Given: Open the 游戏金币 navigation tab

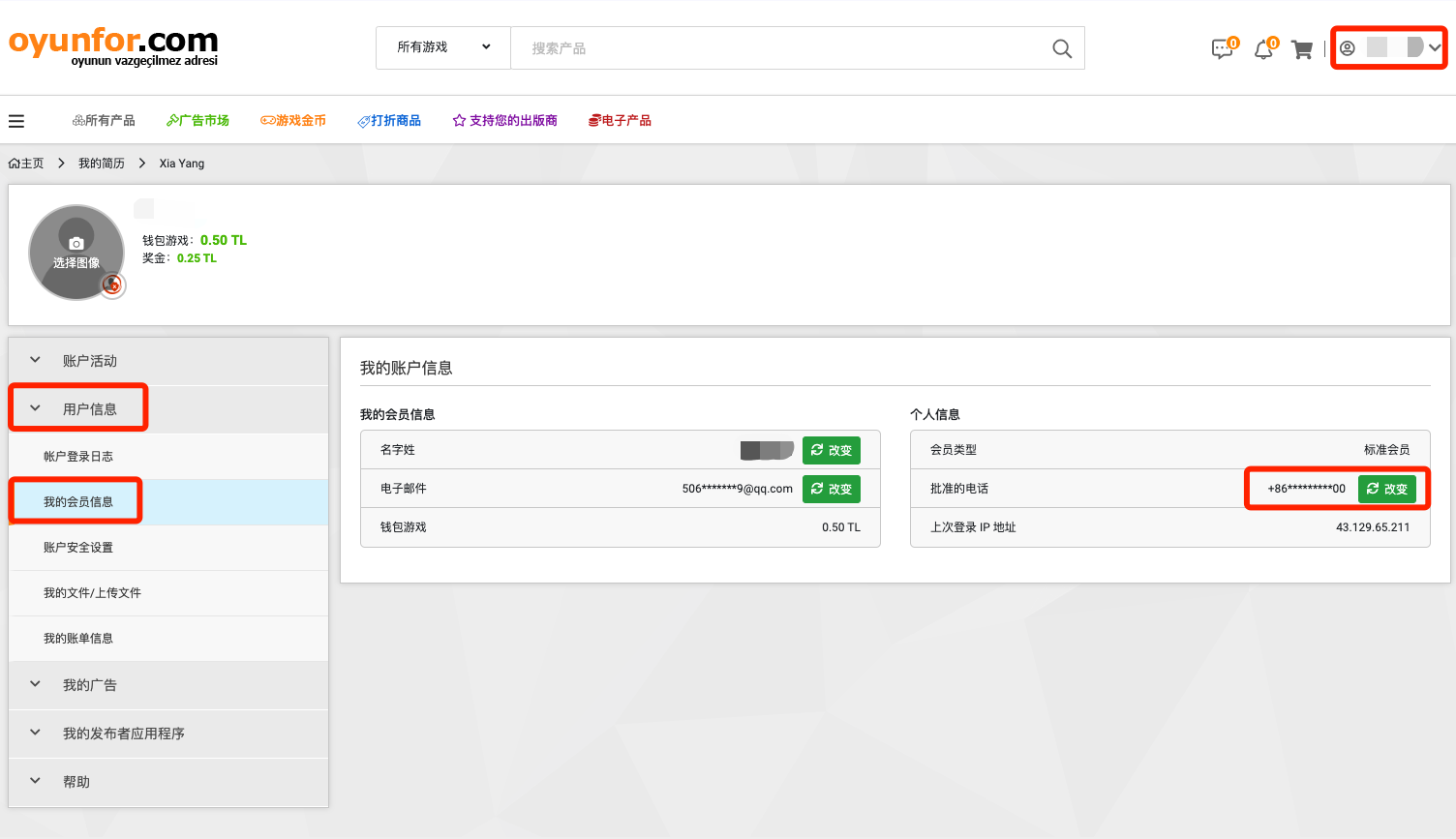Looking at the screenshot, I should [x=293, y=121].
